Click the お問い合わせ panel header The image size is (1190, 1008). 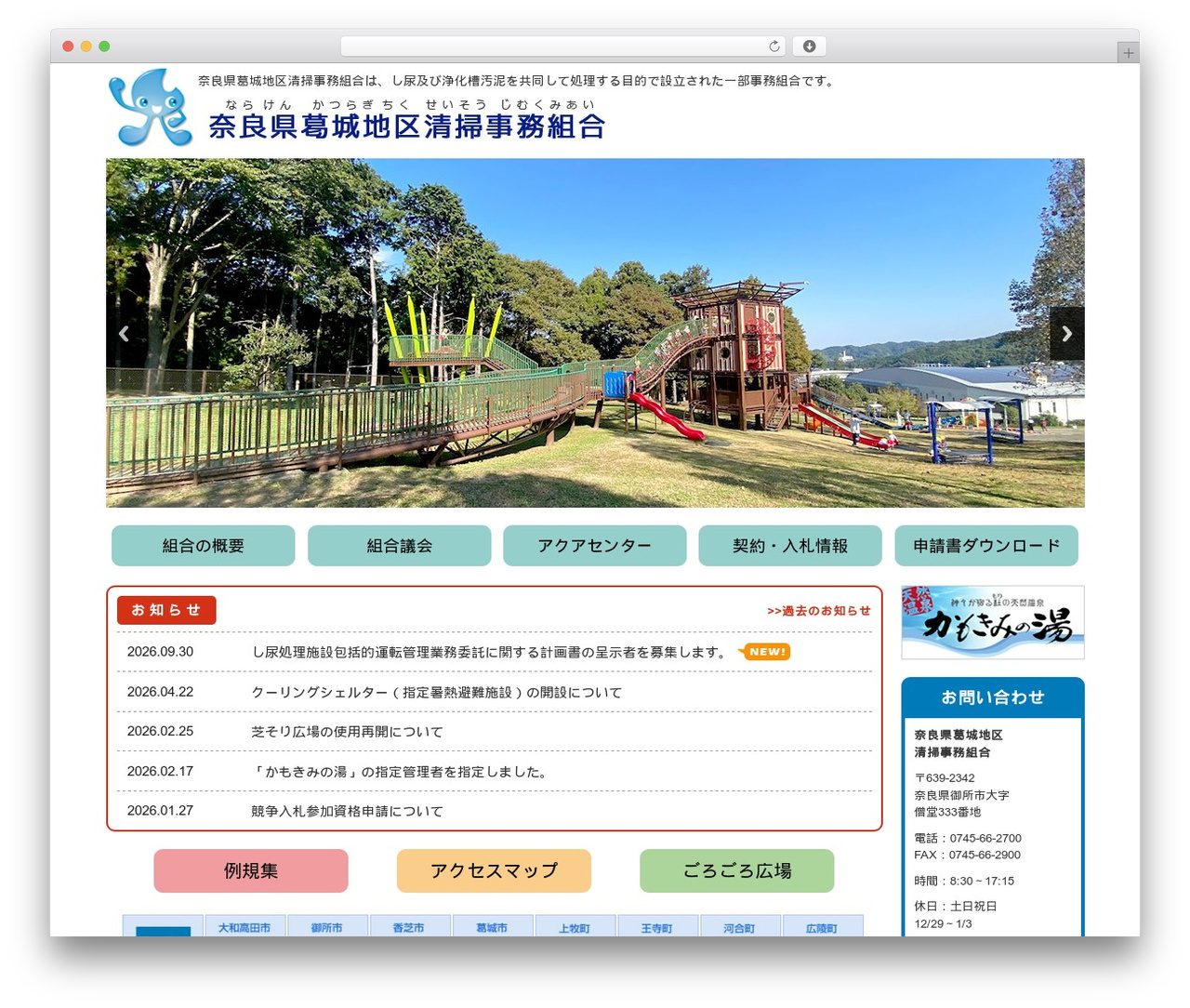pos(993,697)
